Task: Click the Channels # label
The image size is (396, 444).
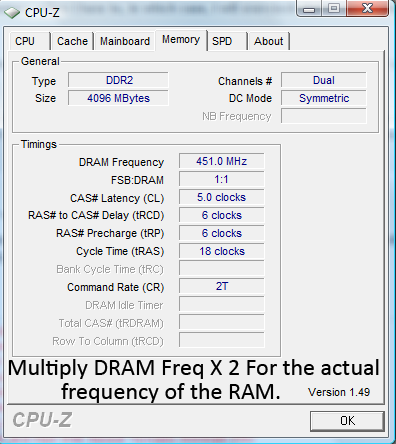Action: pyautogui.click(x=245, y=81)
